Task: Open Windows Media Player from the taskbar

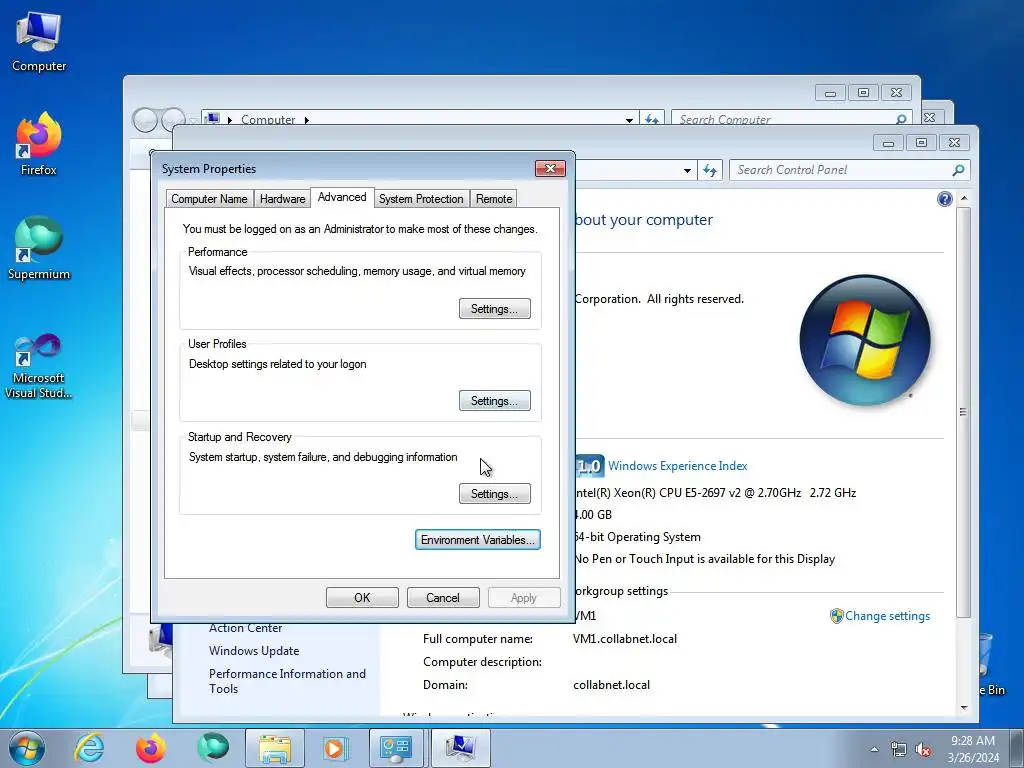Action: [x=336, y=748]
